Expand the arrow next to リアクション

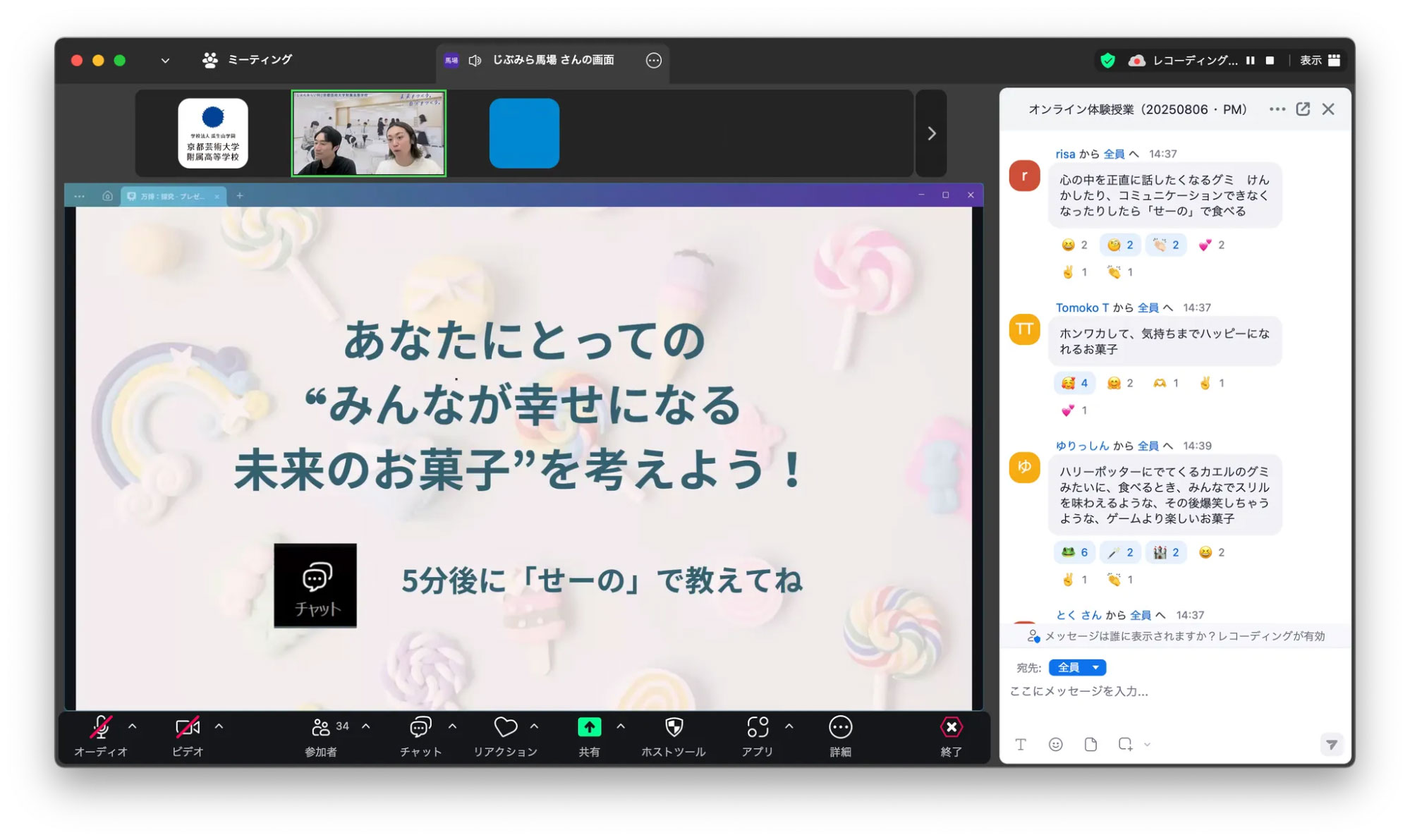tap(535, 726)
